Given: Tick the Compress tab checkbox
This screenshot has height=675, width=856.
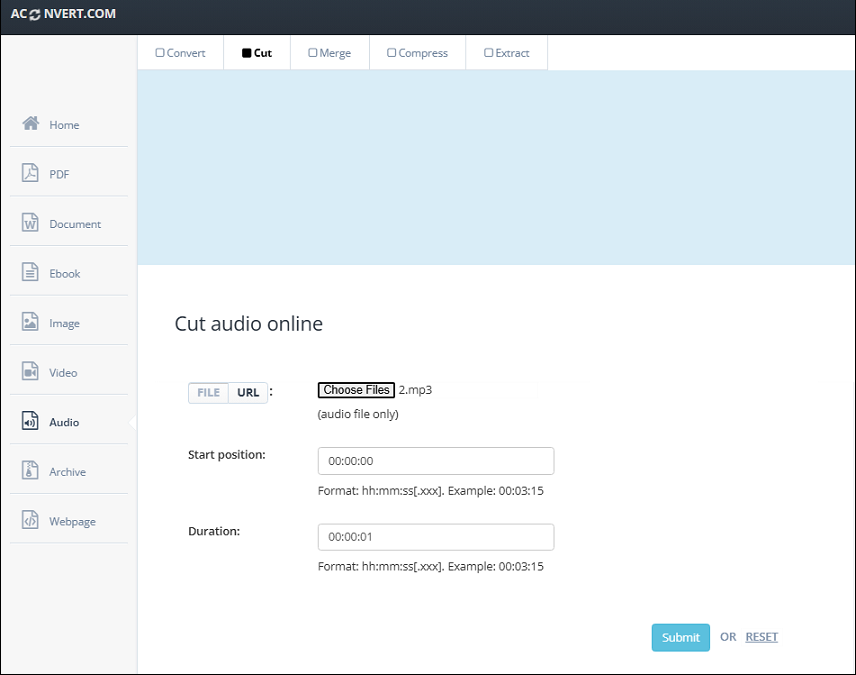Looking at the screenshot, I should pyautogui.click(x=391, y=53).
